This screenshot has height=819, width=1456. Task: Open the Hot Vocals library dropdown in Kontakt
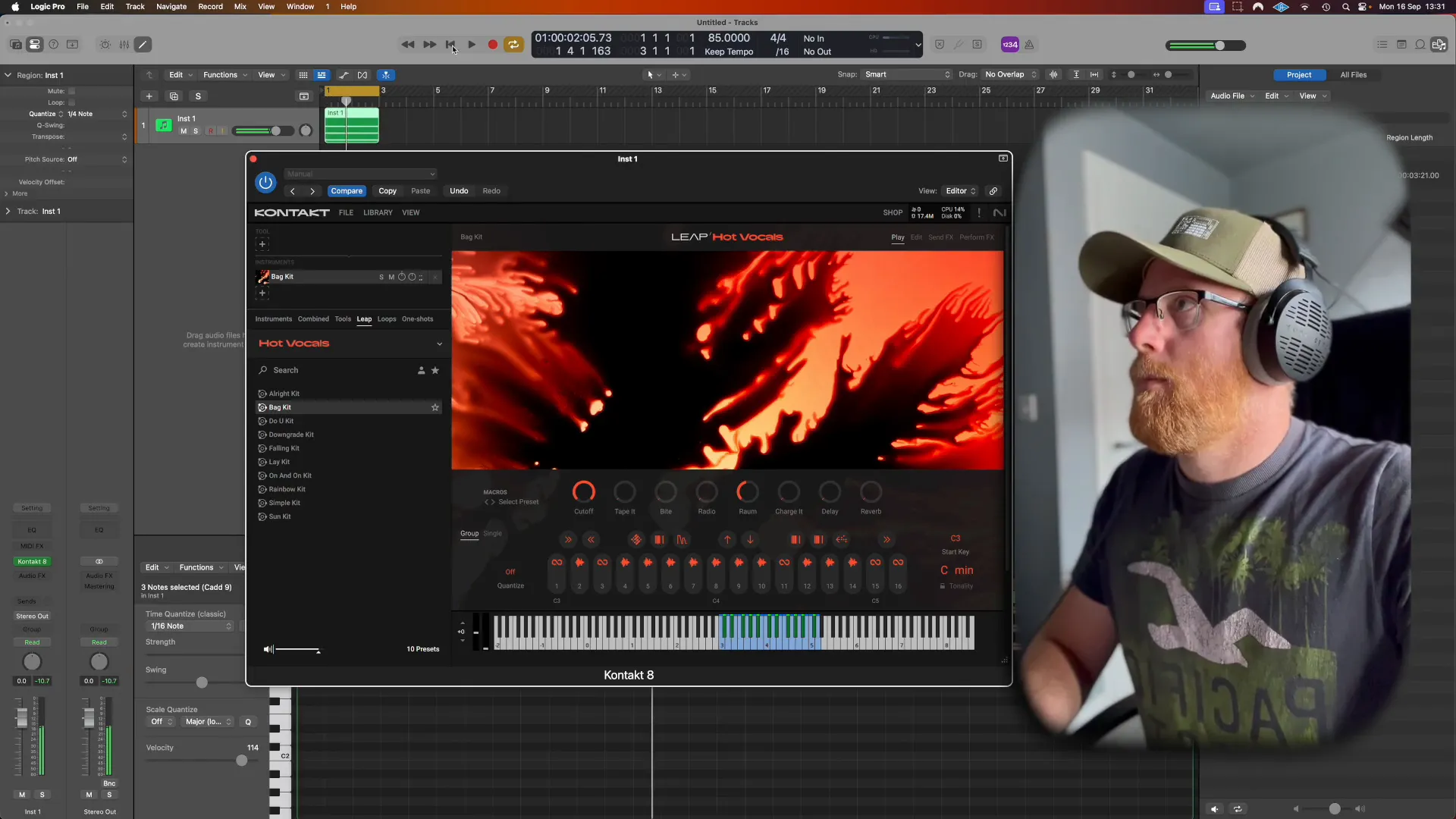tap(439, 344)
